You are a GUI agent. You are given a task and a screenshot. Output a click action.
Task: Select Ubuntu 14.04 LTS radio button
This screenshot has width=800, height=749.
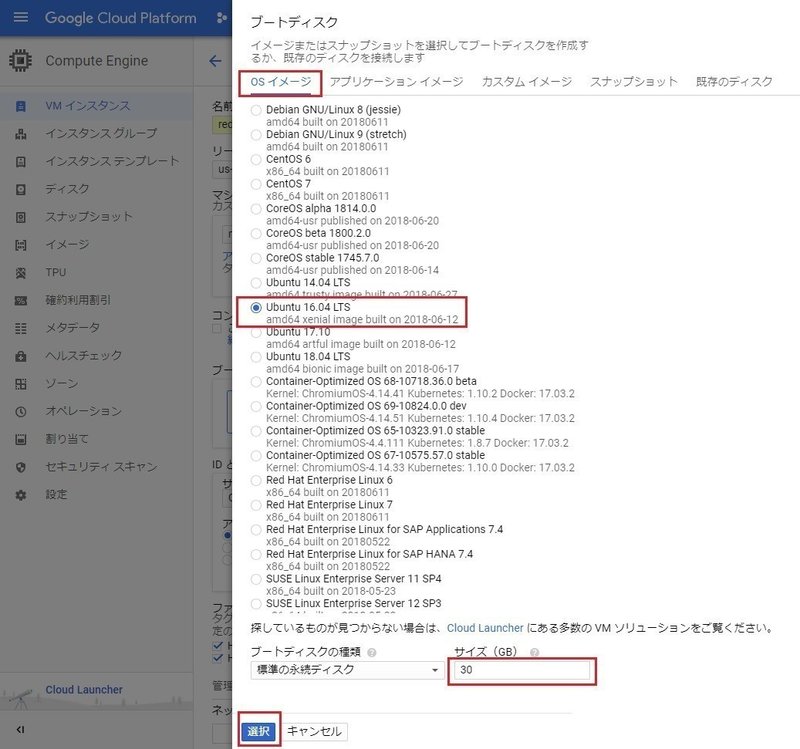pos(256,283)
